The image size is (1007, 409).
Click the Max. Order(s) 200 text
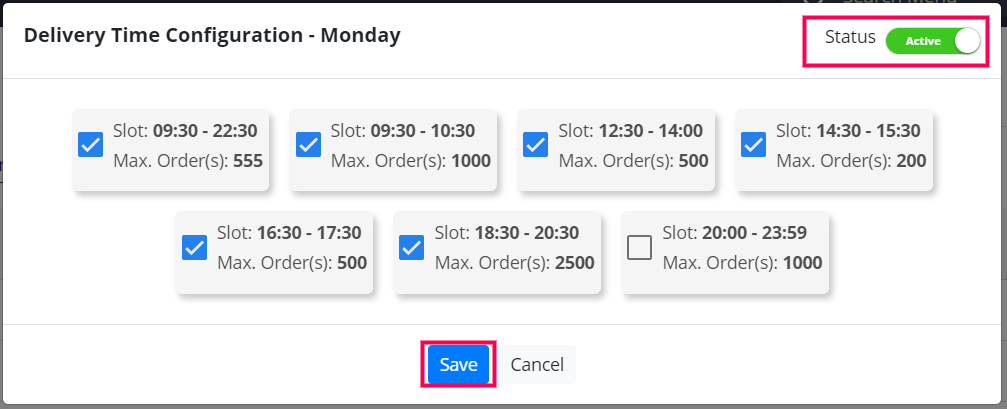[x=851, y=161]
